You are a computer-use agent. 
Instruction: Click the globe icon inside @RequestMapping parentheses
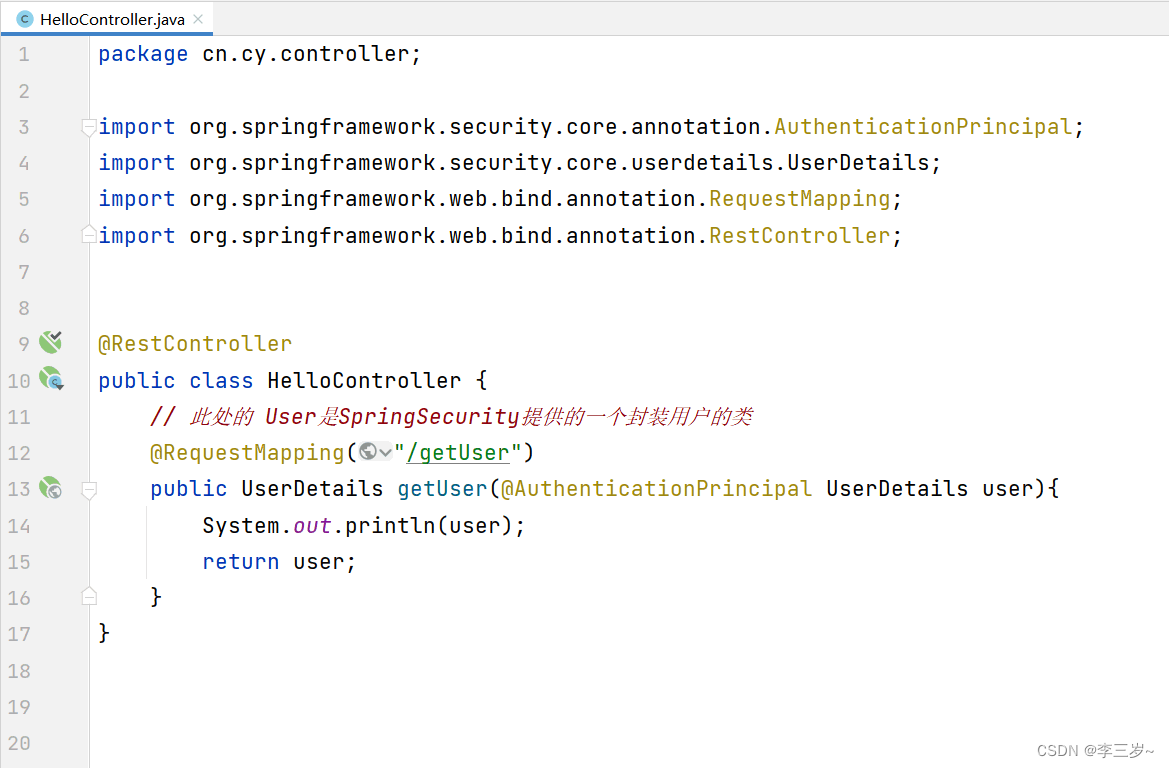pyautogui.click(x=368, y=452)
